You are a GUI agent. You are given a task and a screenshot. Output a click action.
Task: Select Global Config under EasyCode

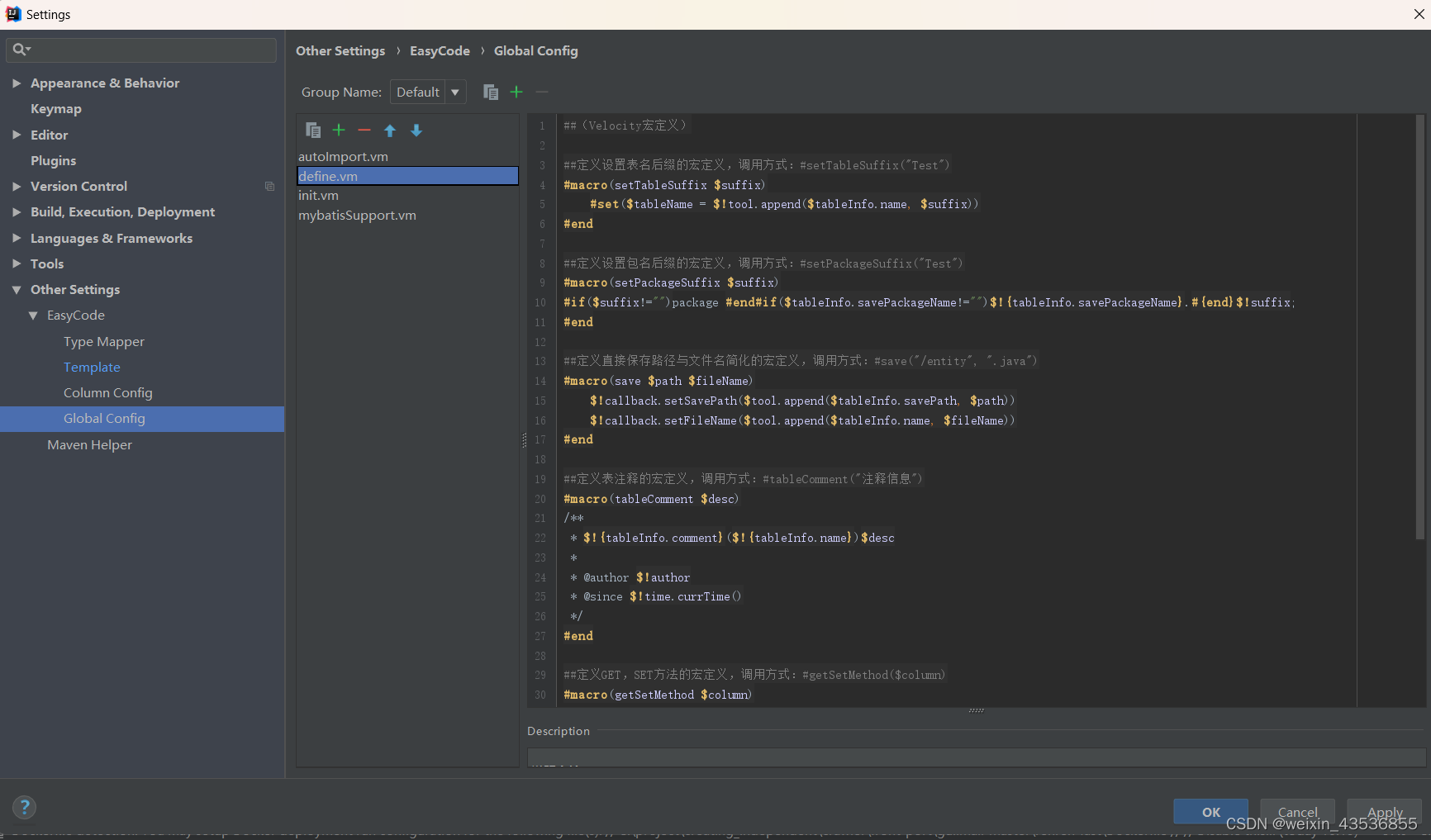tap(142, 419)
